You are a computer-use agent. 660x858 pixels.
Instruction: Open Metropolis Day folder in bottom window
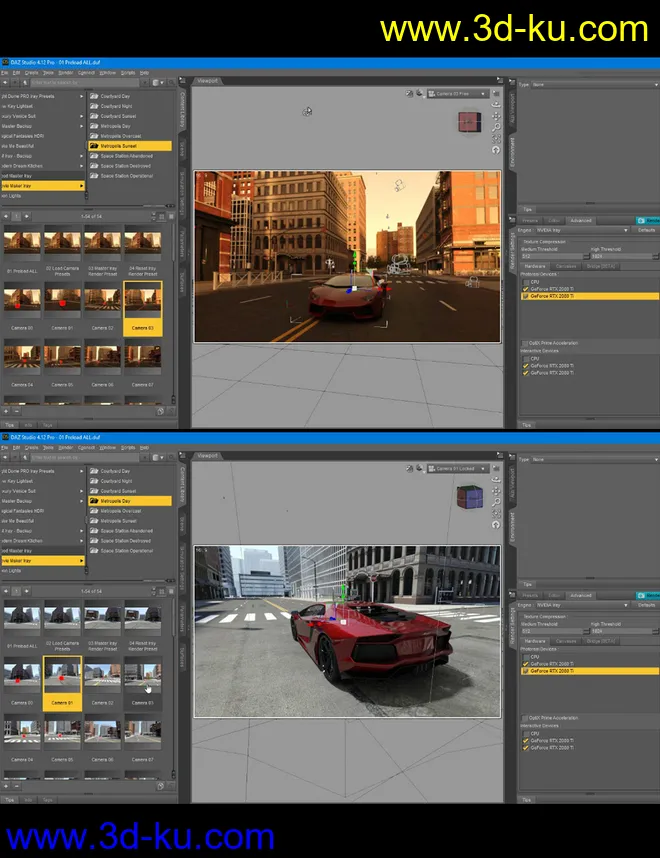tap(115, 500)
